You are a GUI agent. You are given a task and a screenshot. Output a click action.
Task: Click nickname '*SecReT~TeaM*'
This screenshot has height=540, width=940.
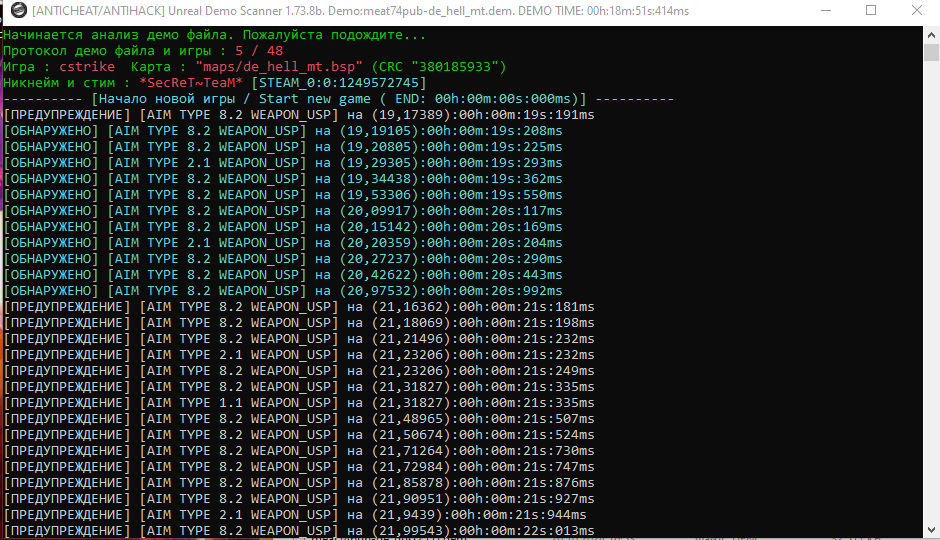click(191, 83)
